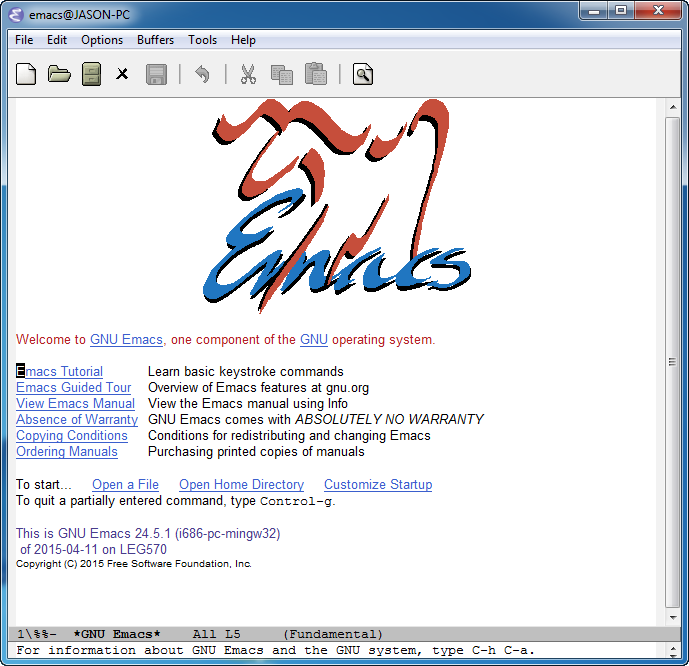The image size is (689, 666).
Task: Click the Customize Startup link
Action: click(378, 485)
